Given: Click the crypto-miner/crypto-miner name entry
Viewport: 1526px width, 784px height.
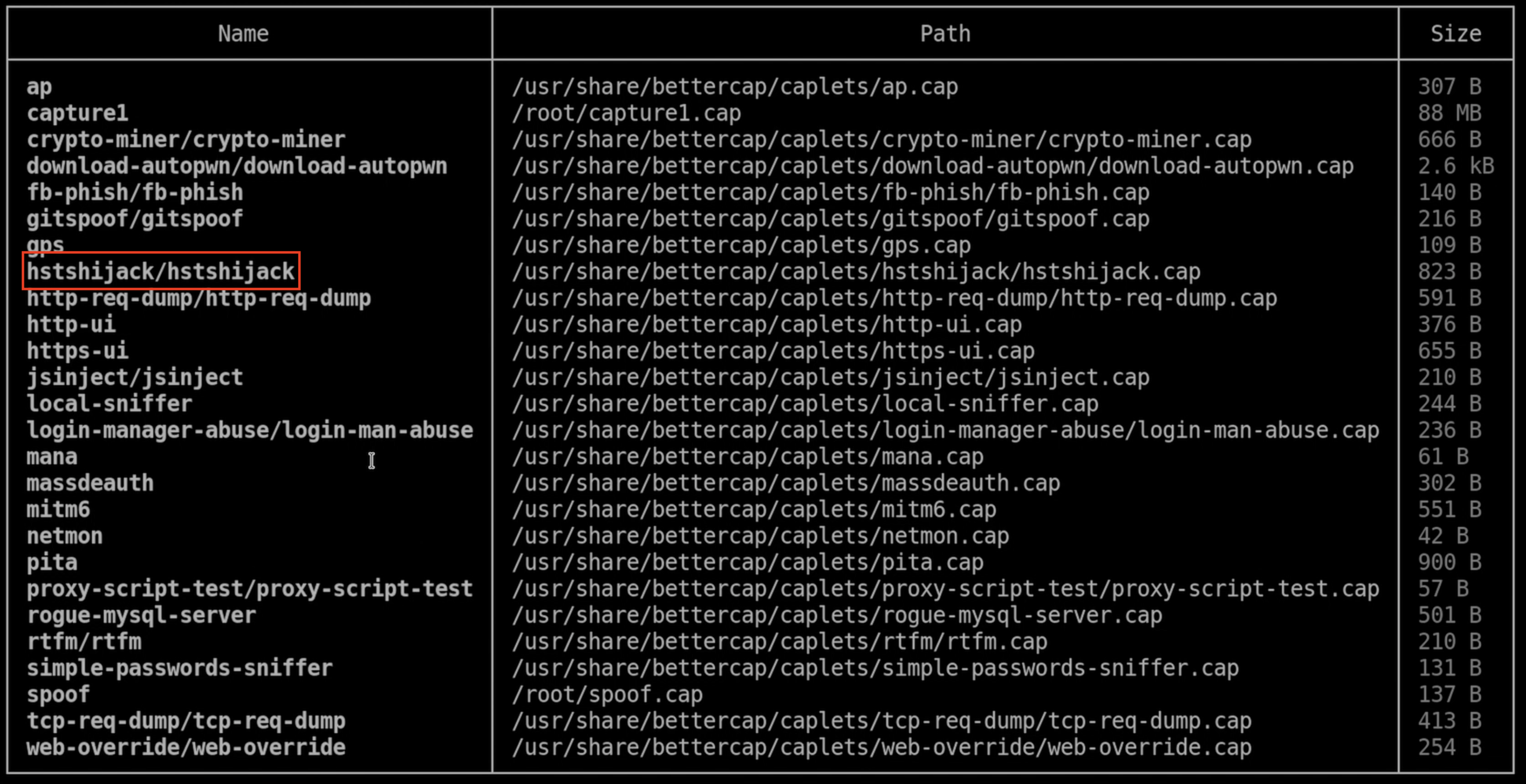Looking at the screenshot, I should [186, 140].
